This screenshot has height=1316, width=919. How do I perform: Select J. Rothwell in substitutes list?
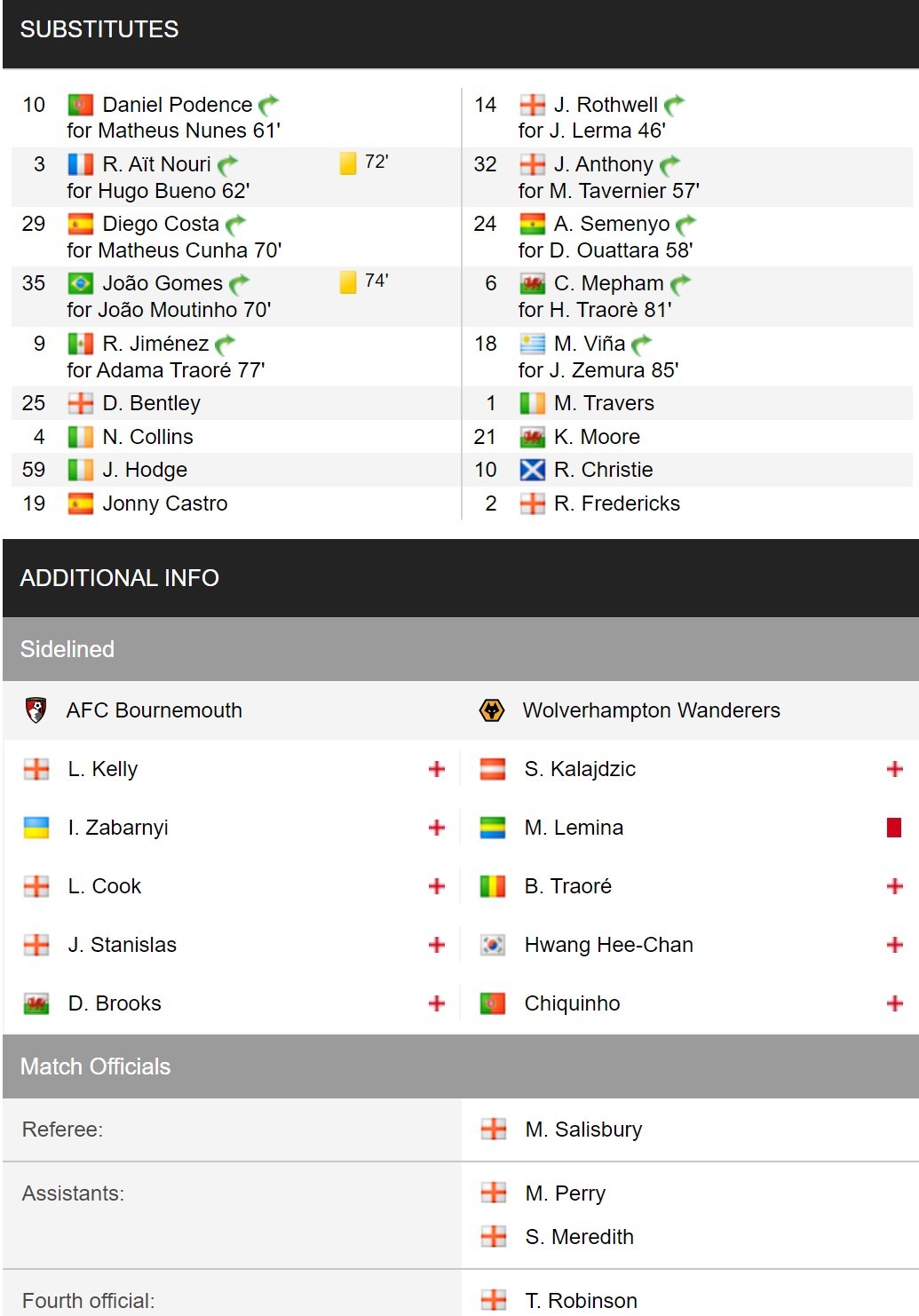point(606,105)
